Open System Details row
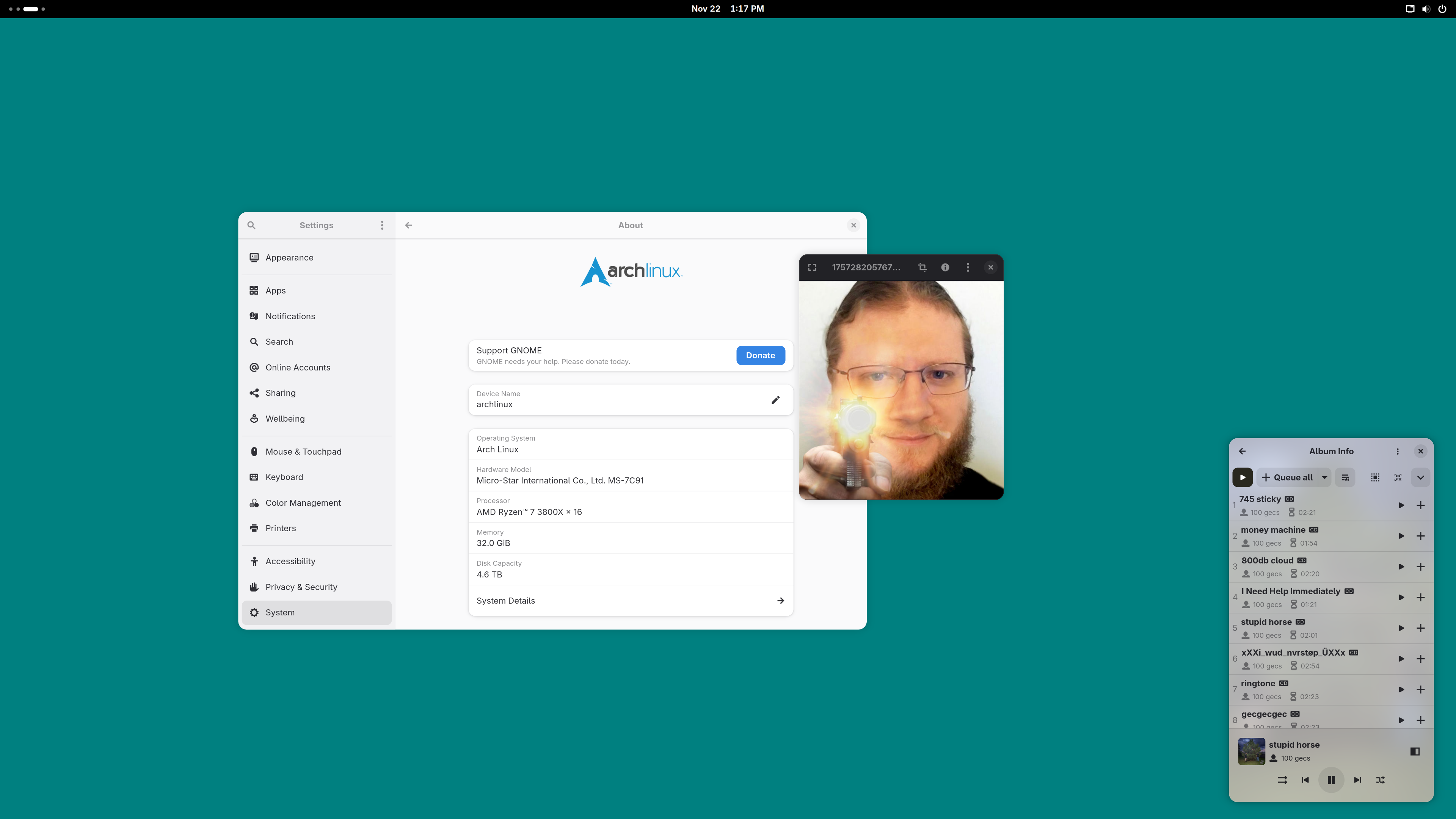 click(x=630, y=600)
